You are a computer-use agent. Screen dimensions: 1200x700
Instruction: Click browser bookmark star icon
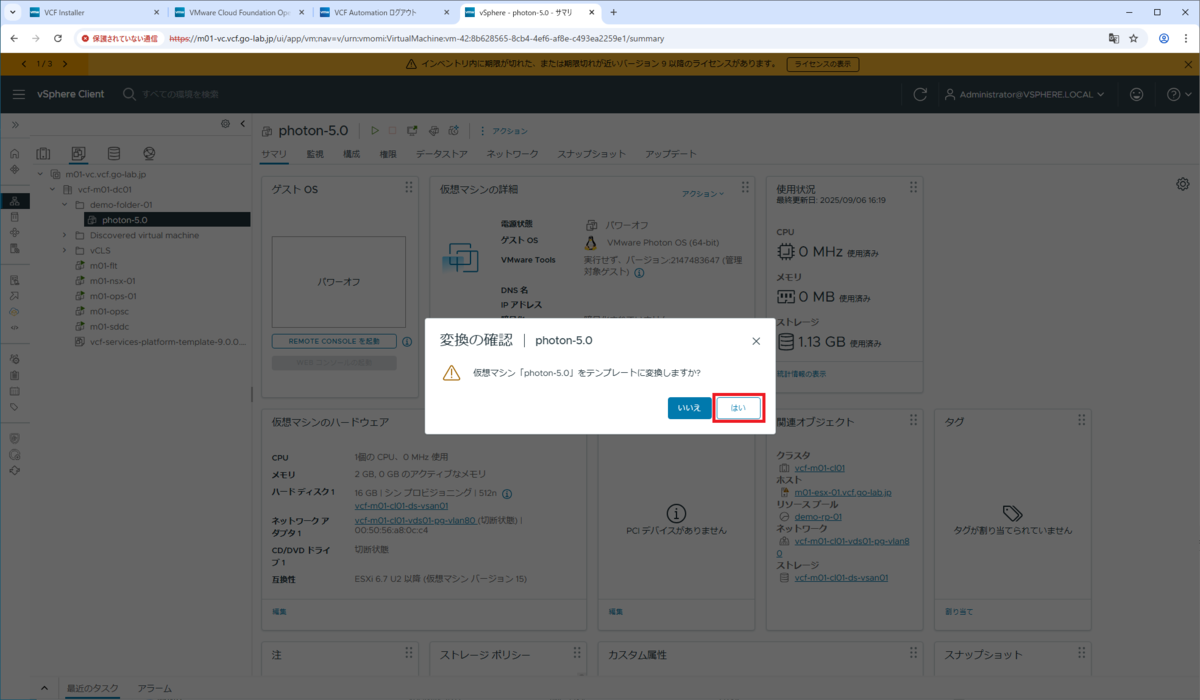point(1133,38)
